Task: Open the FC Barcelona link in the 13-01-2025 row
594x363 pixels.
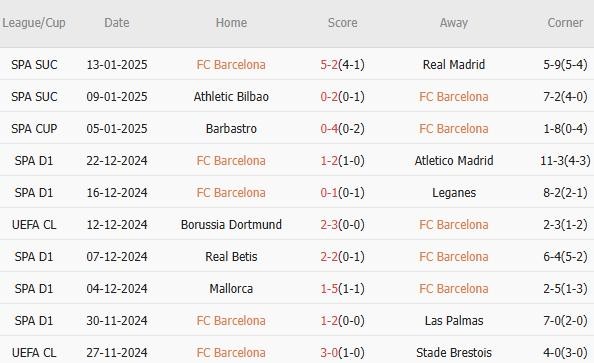Action: click(x=231, y=64)
